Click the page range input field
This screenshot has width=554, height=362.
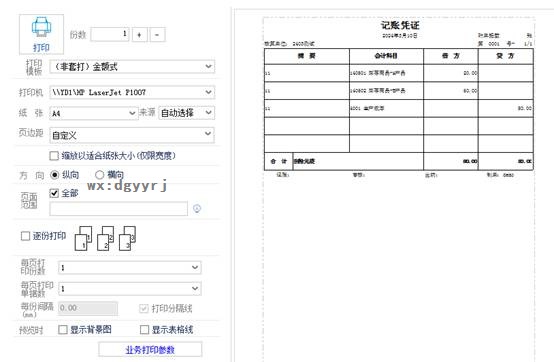click(119, 209)
